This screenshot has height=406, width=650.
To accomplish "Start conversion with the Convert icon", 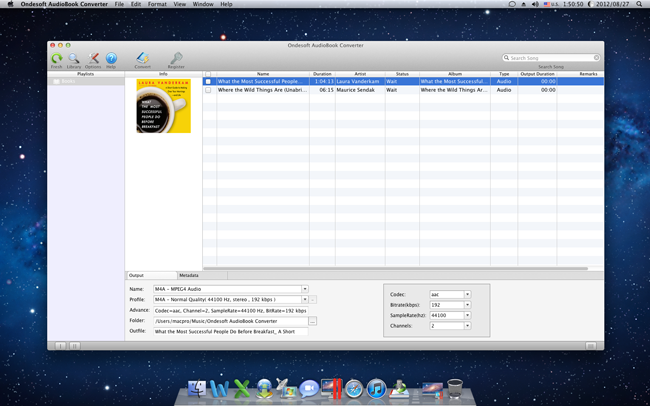I will pos(142,60).
